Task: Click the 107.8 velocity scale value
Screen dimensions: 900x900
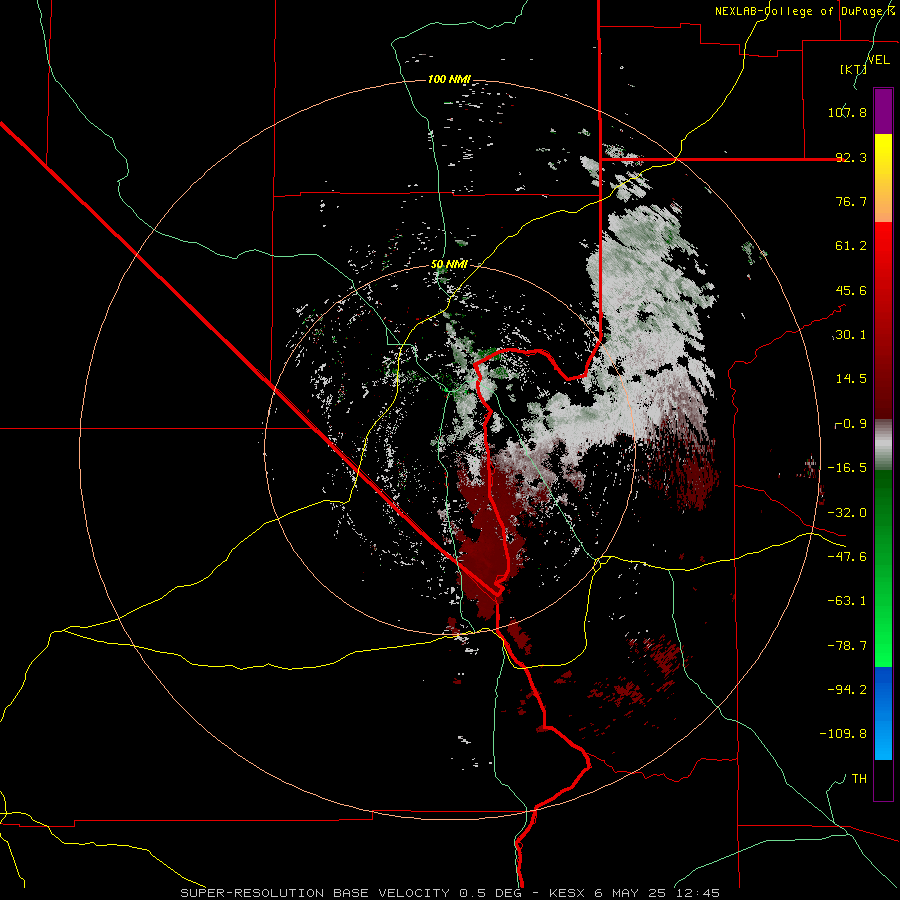Action: tap(847, 112)
